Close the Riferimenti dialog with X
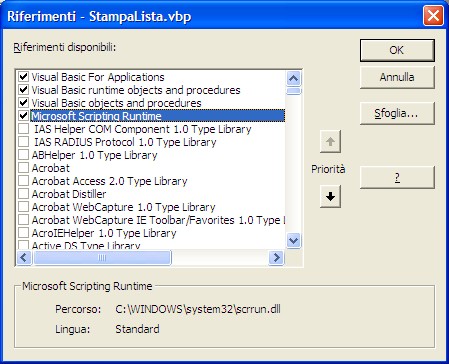Viewport: 449px width, 364px height. (433, 16)
